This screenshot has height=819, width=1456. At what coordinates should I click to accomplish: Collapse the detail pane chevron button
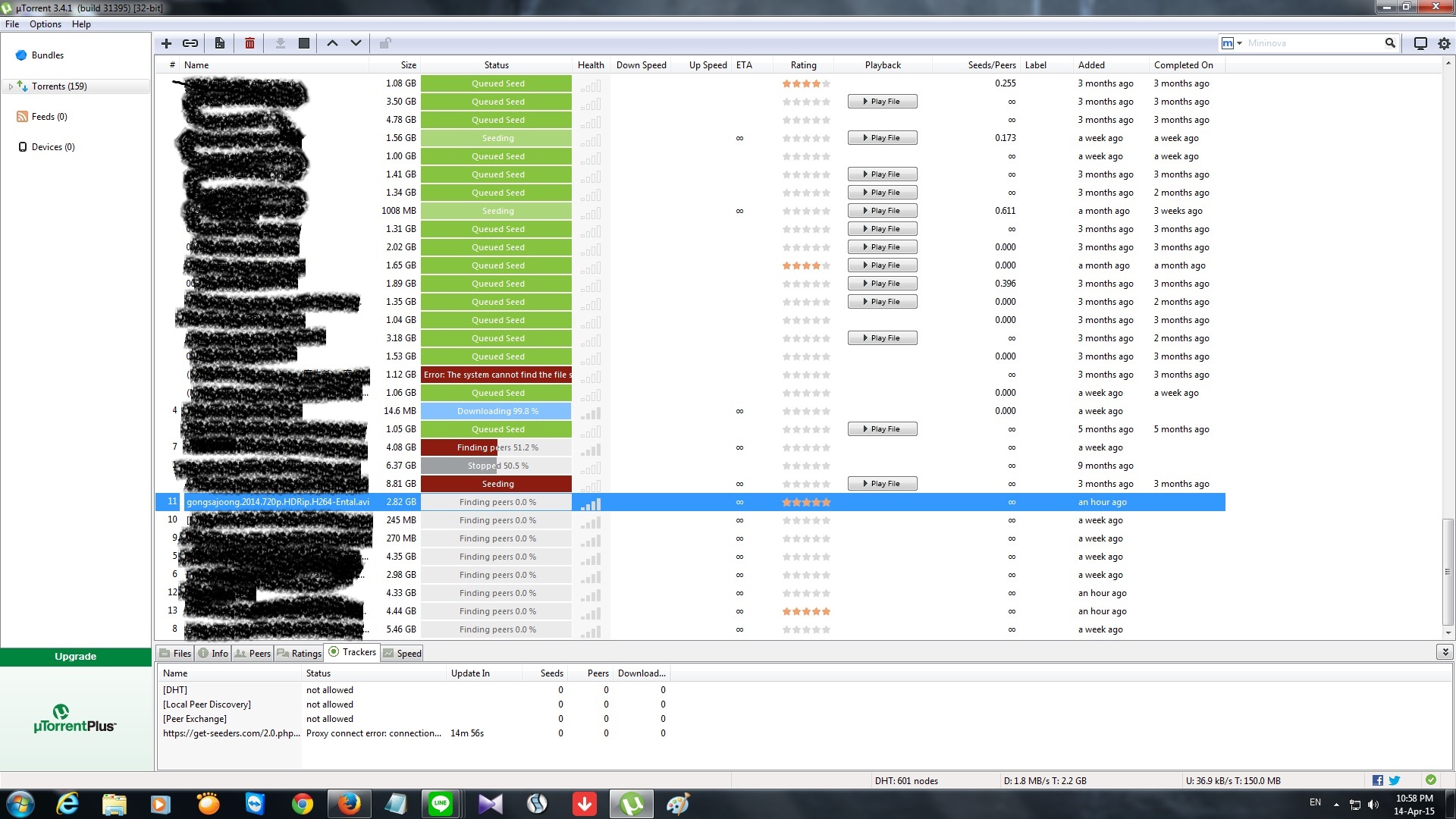click(1445, 651)
